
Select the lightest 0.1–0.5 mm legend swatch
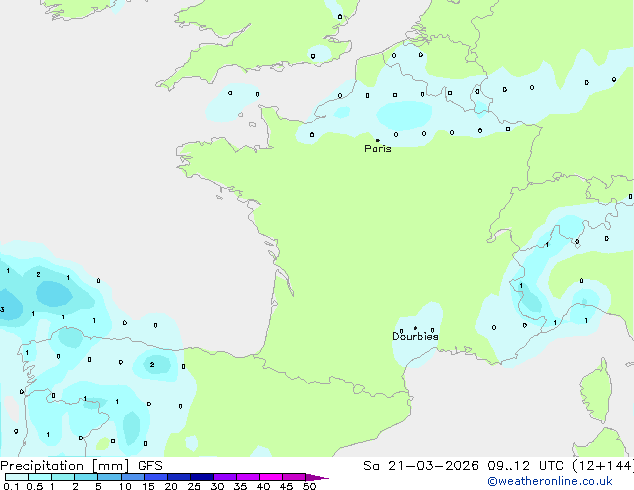[x=17, y=477]
